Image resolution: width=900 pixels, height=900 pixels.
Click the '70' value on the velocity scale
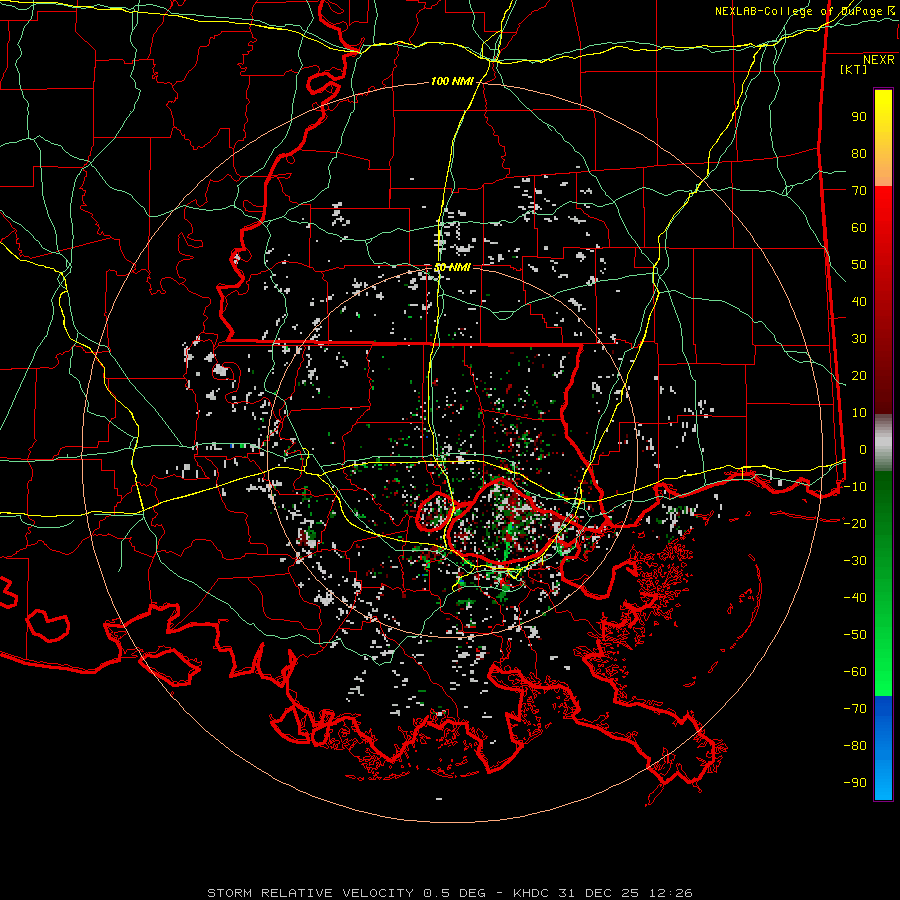point(859,191)
